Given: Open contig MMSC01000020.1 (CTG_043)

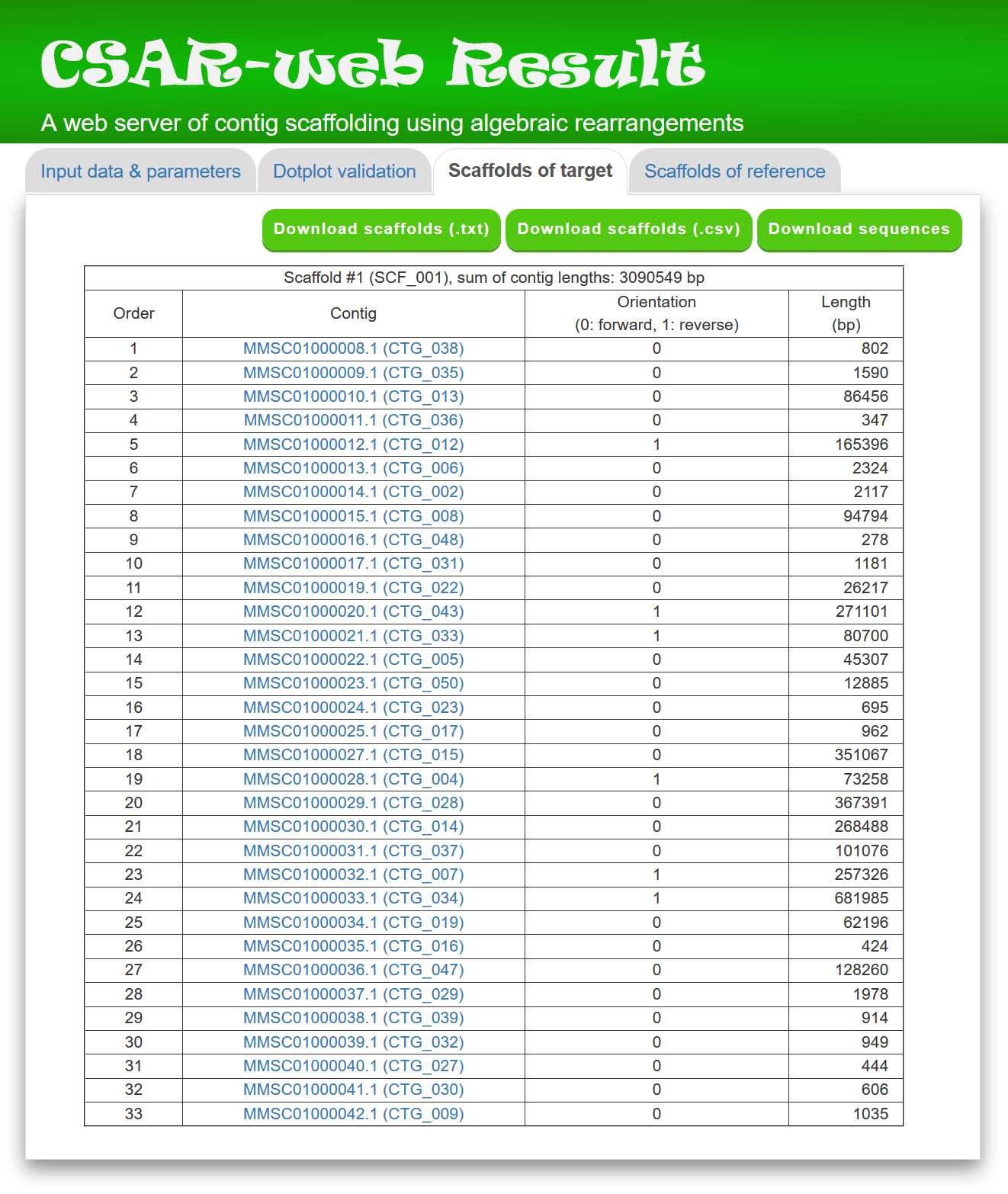Looking at the screenshot, I should tap(353, 611).
